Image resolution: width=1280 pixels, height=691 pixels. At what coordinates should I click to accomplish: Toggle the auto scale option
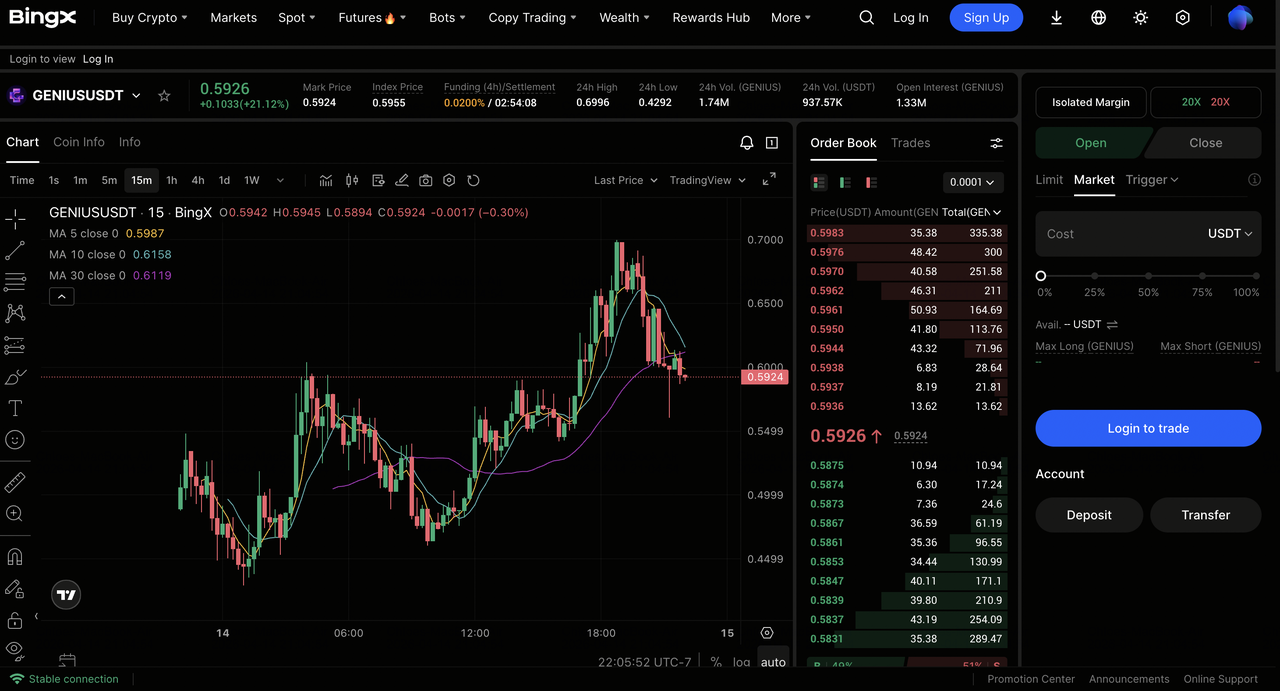coord(773,662)
